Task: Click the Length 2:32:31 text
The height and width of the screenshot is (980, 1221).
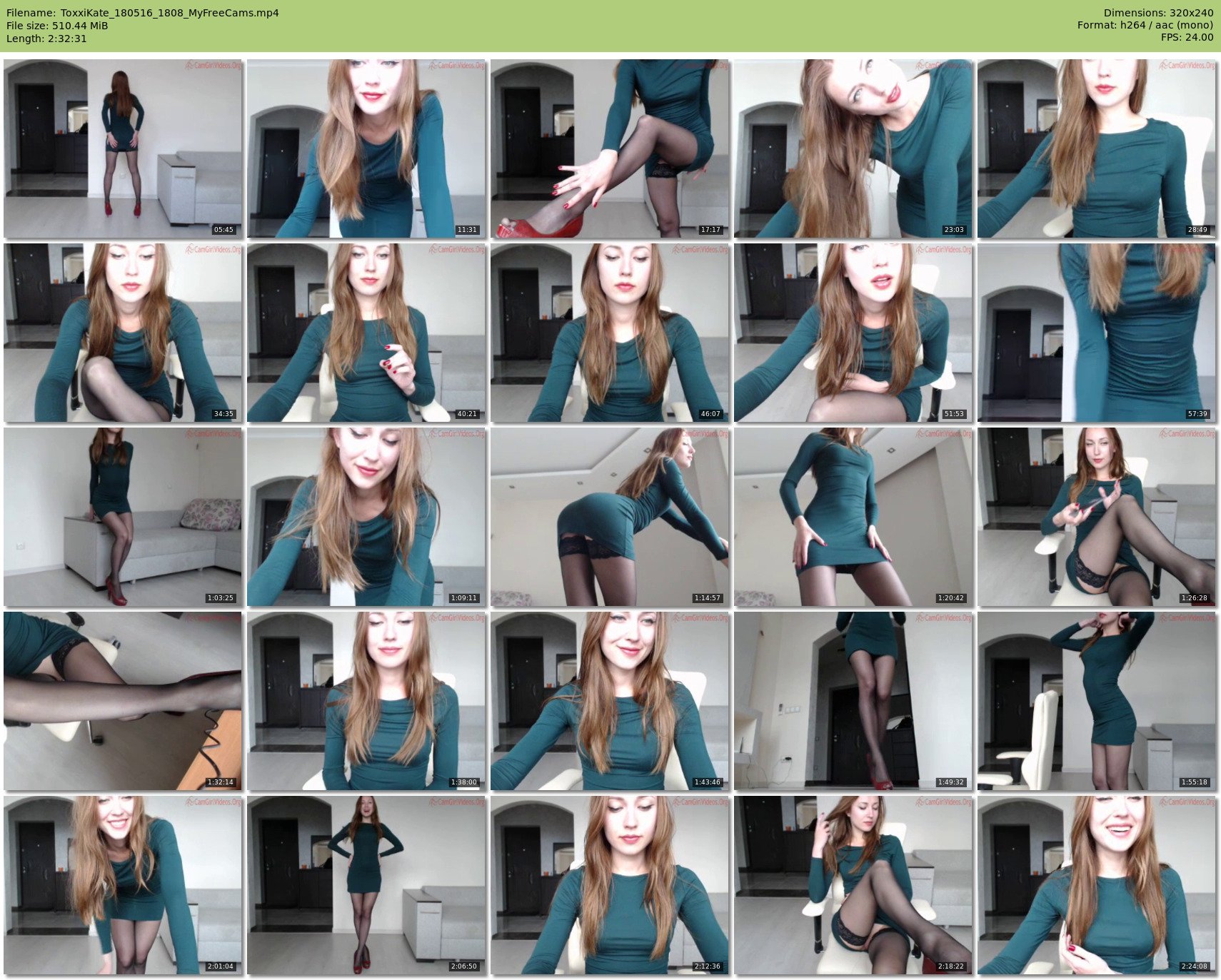Action: point(46,39)
